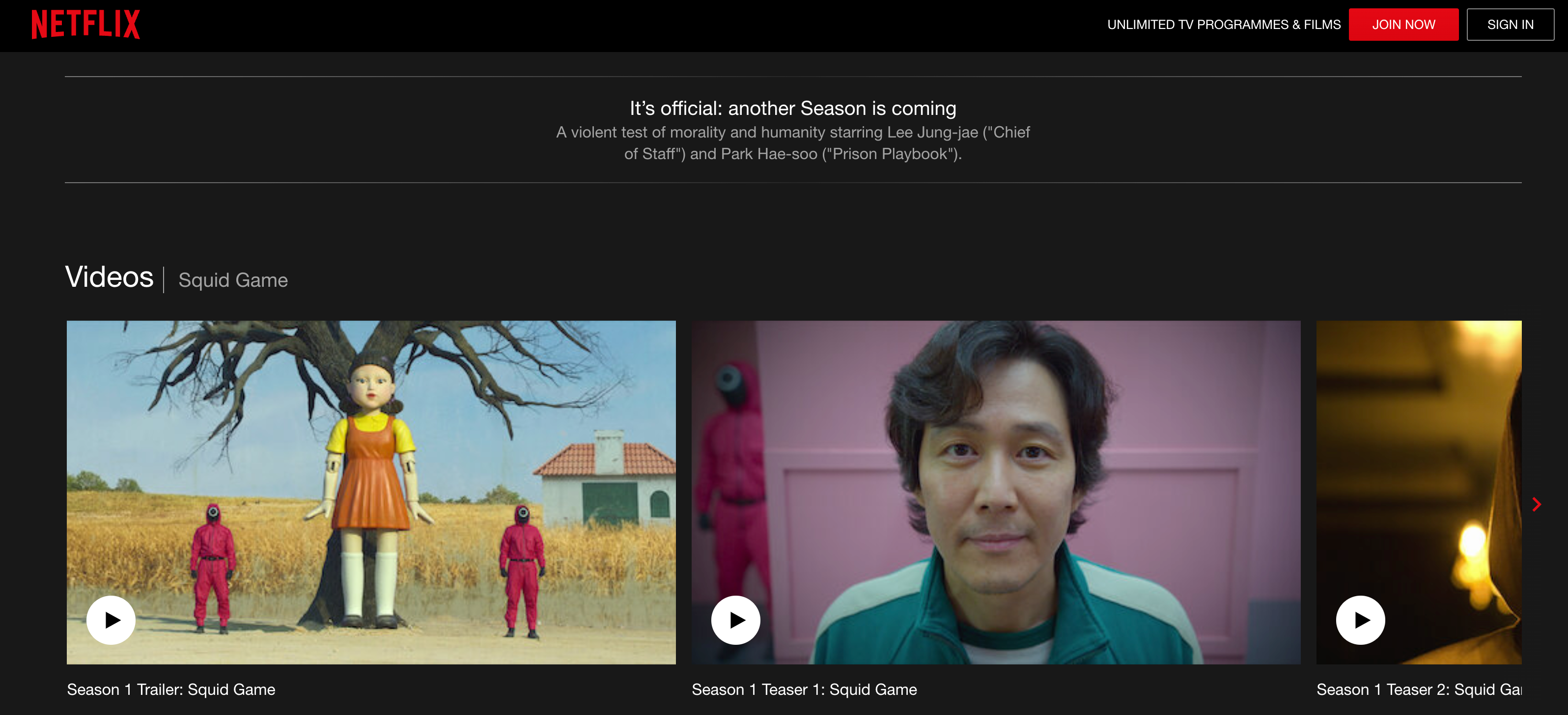Click the Videos section heading

[110, 277]
